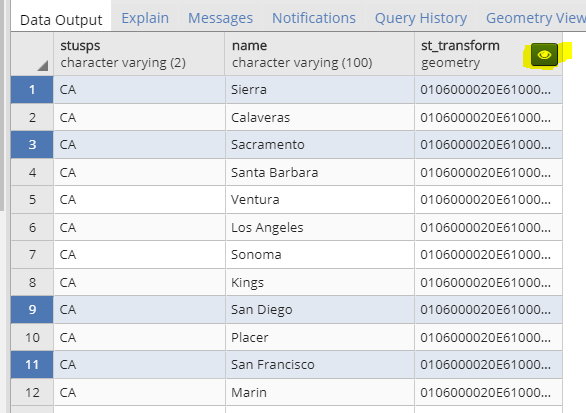Click the Sacramento name cell
586x413 pixels.
[320, 145]
